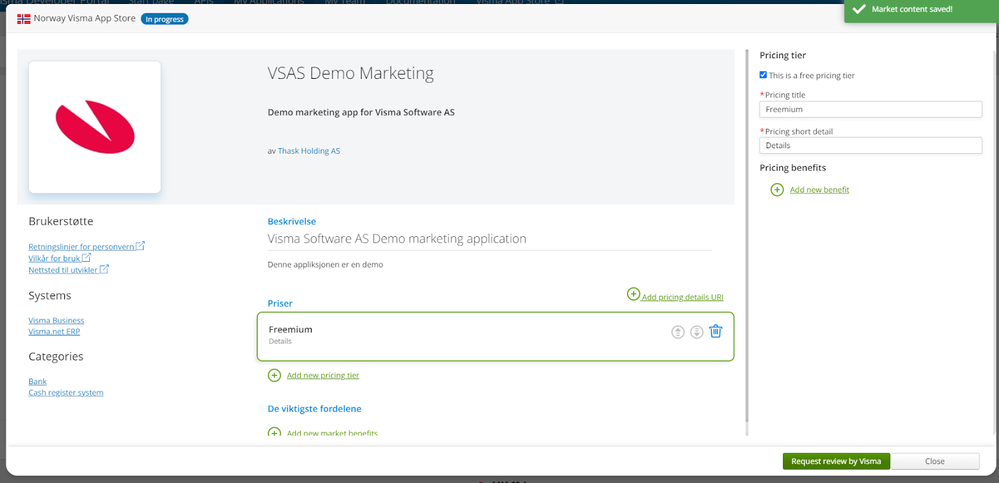Open the Visma Business system link
The width and height of the screenshot is (999, 483).
[x=56, y=320]
